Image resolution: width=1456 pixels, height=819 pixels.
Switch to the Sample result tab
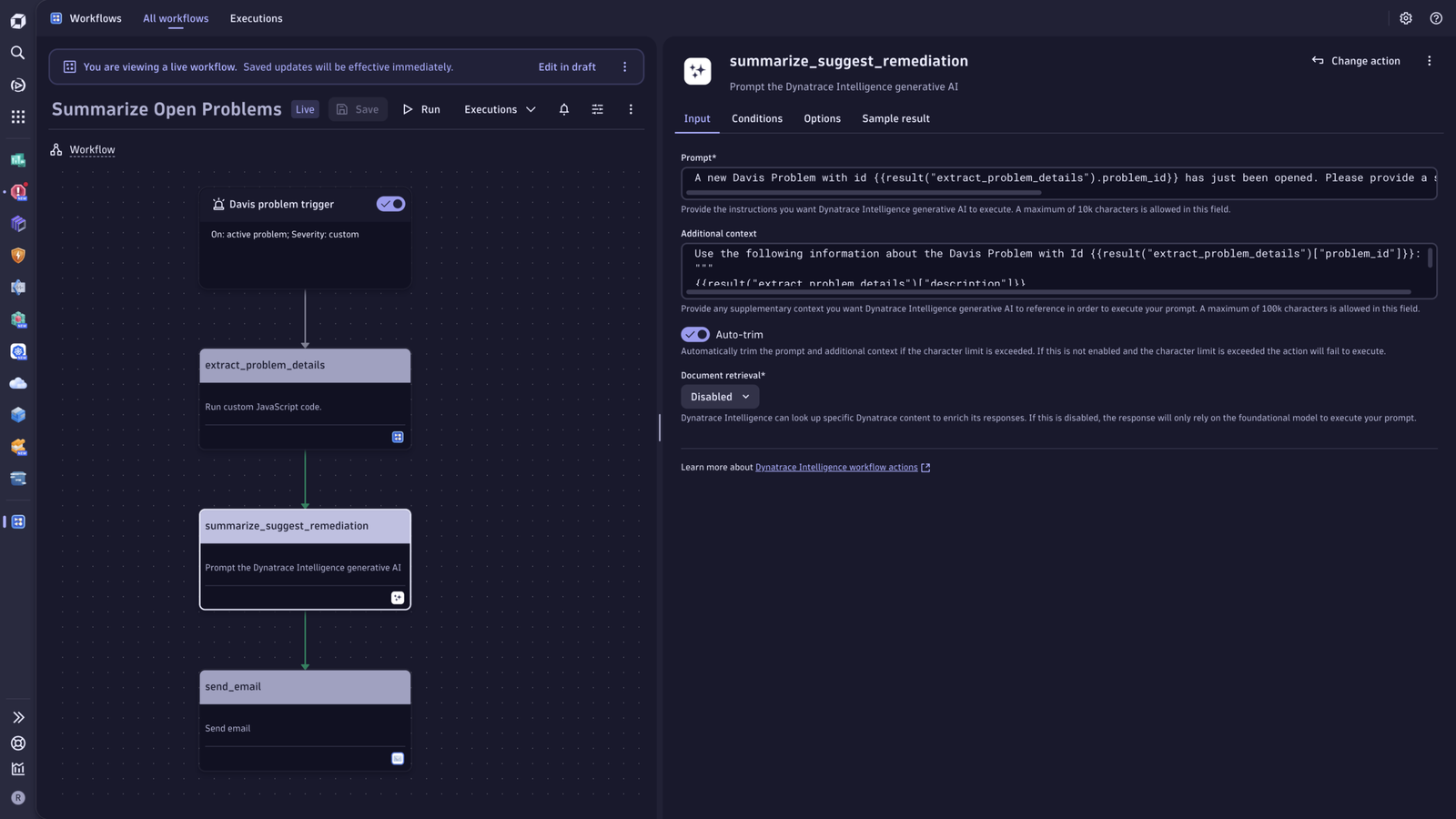(x=895, y=119)
